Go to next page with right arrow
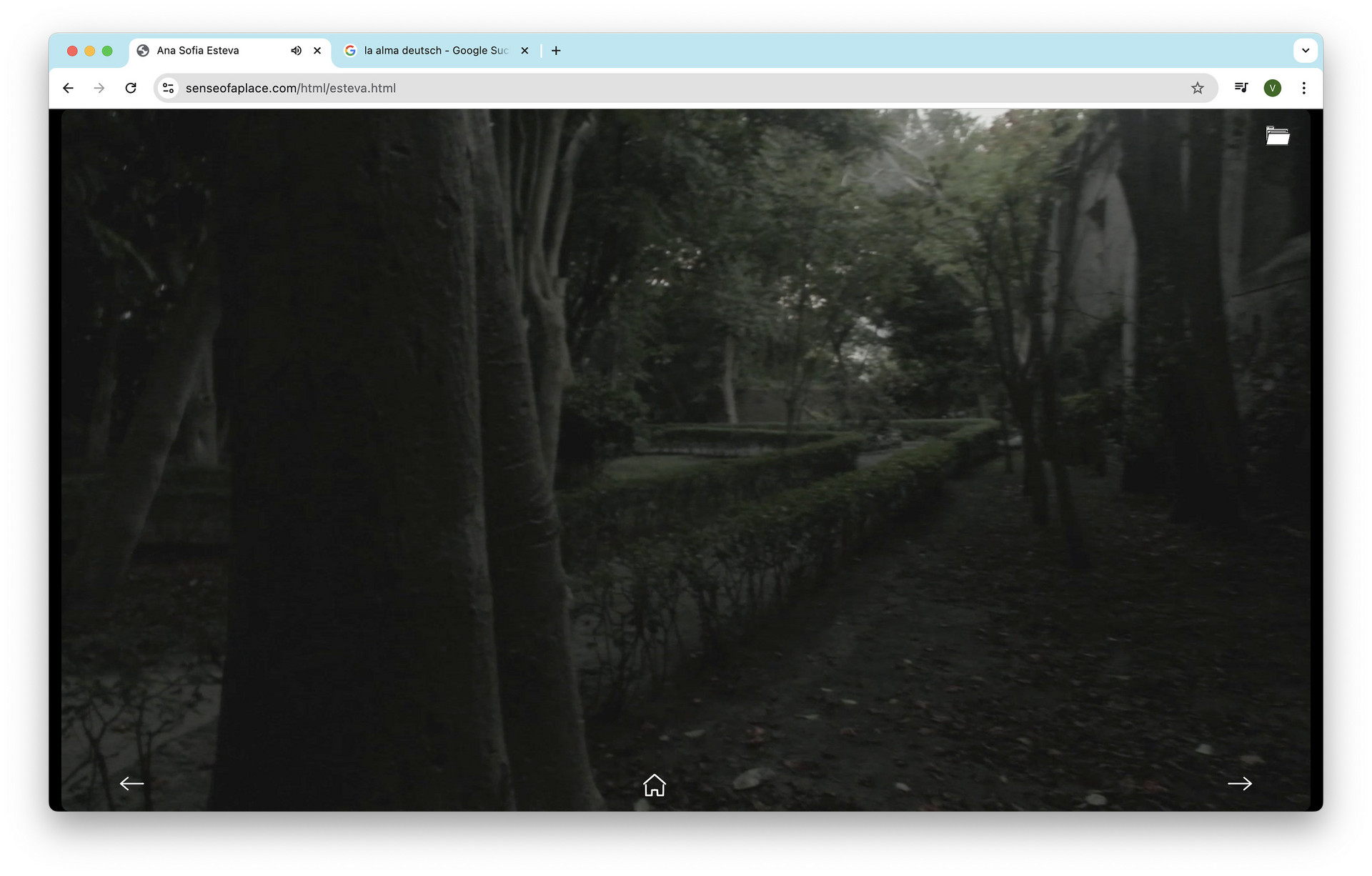Screen dimensions: 1372x876 pos(1239,784)
